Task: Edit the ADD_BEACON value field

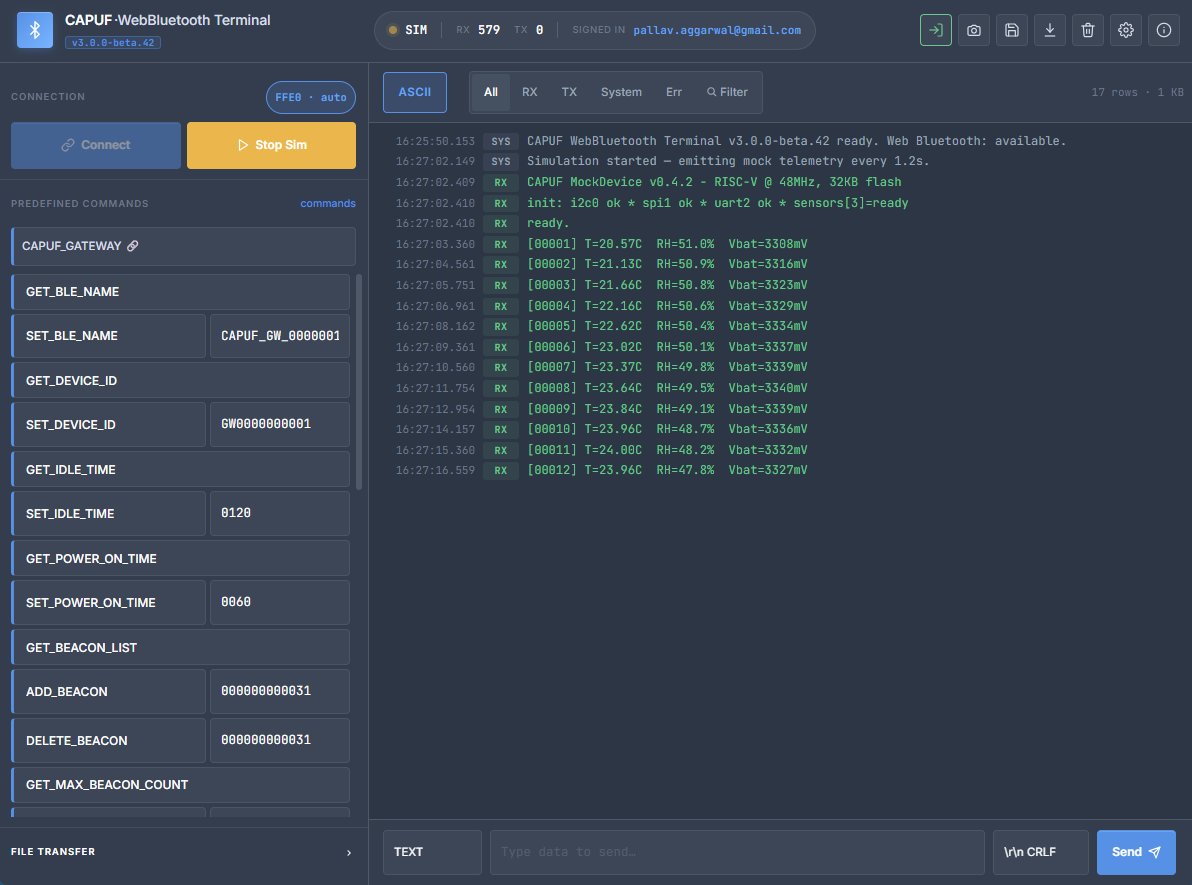Action: point(280,692)
